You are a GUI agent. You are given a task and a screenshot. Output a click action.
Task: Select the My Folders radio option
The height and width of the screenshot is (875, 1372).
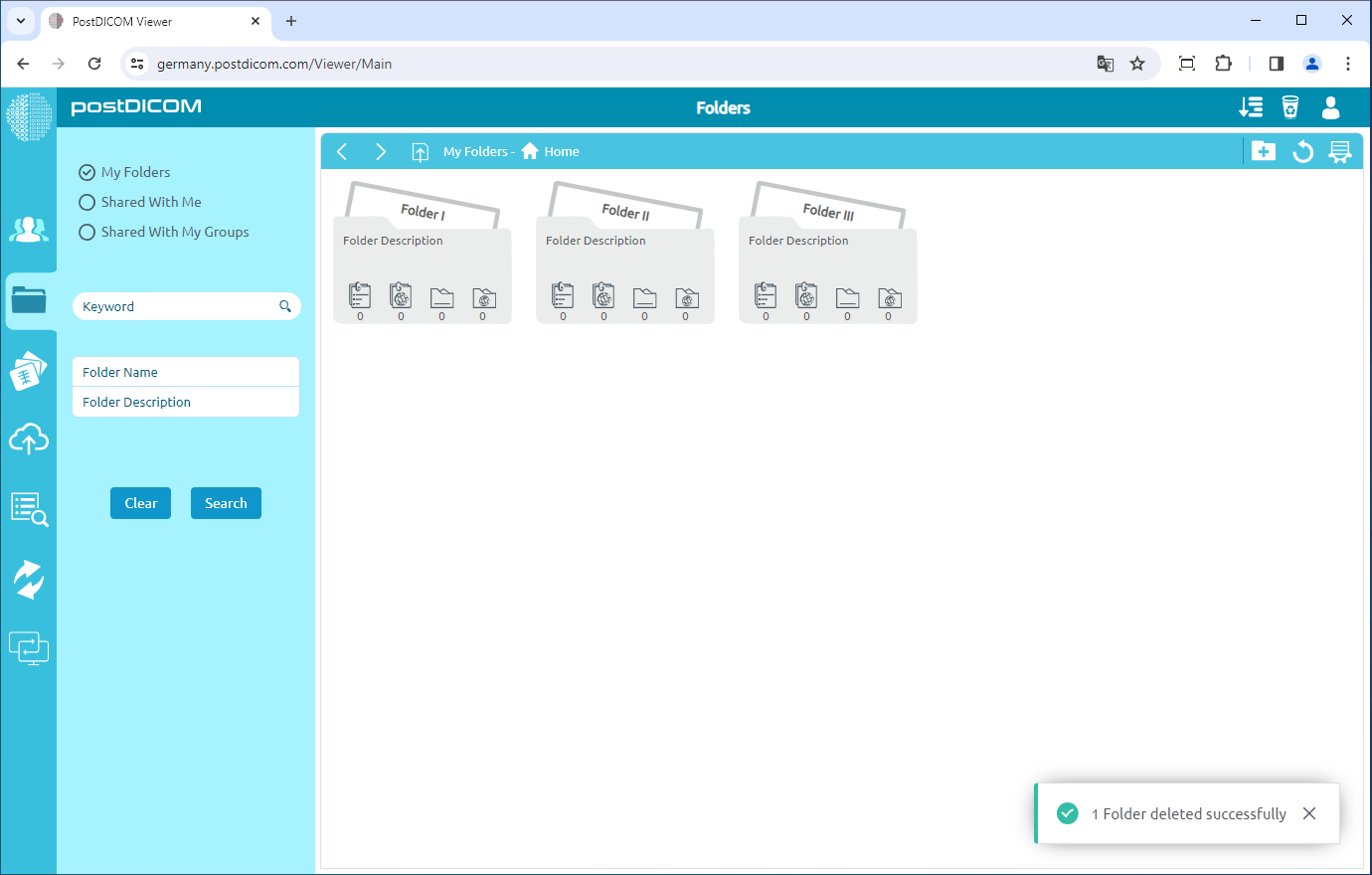pyautogui.click(x=87, y=172)
